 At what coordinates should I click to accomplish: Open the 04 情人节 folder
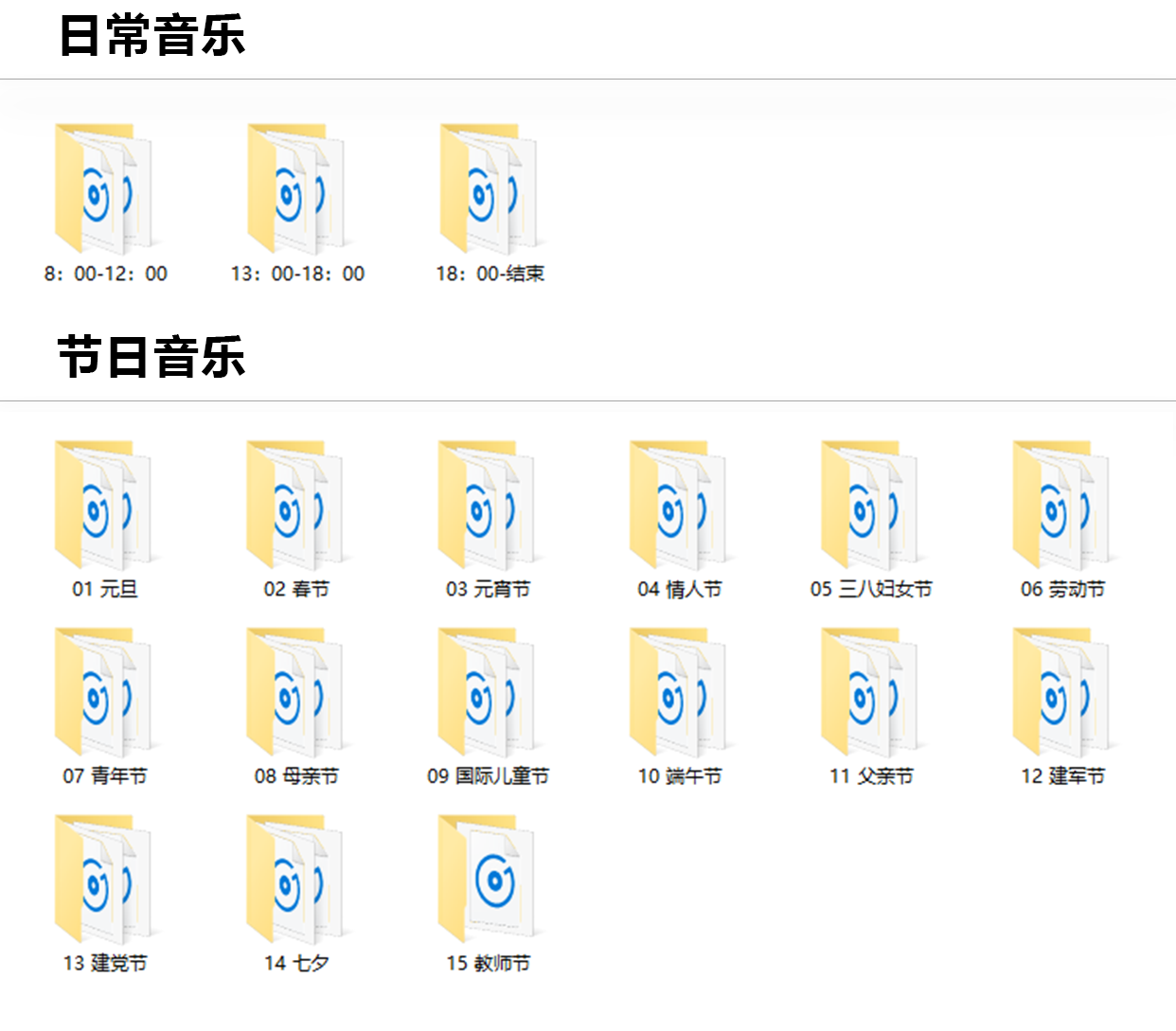point(679,506)
